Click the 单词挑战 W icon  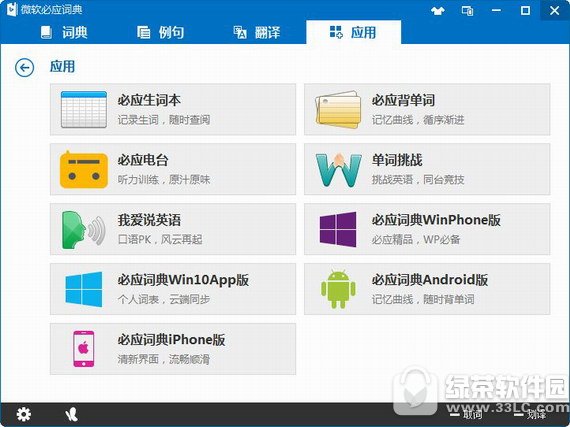click(x=338, y=170)
